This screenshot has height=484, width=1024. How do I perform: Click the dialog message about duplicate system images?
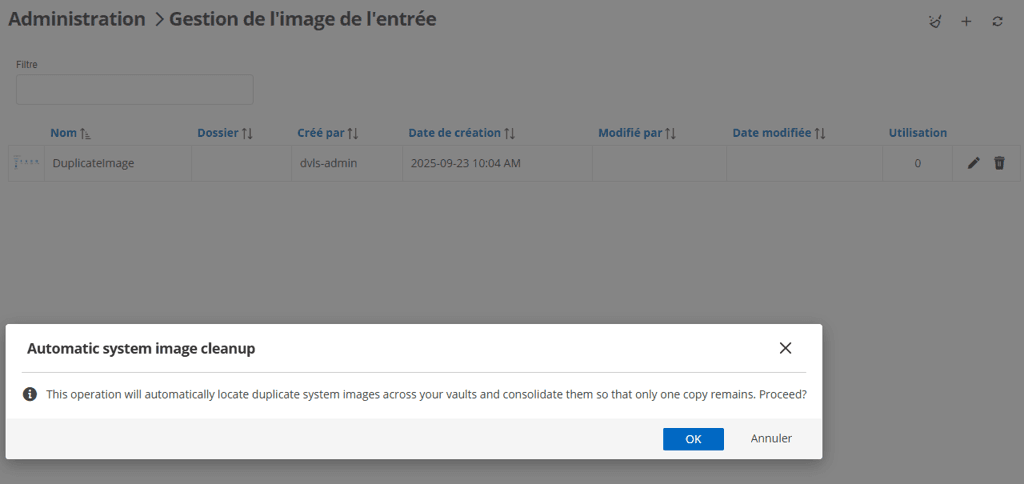tap(424, 395)
